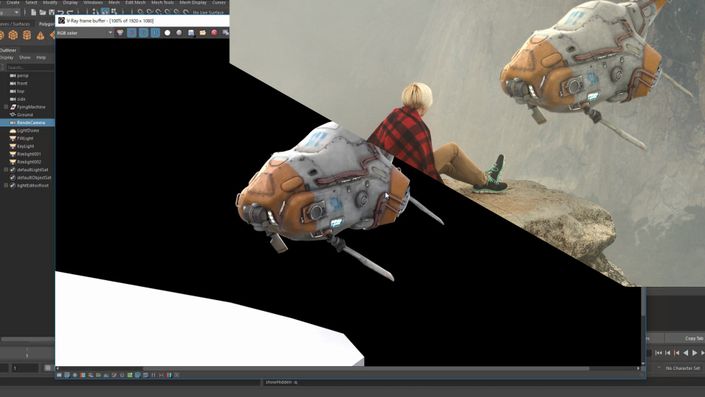Open the RGB color channel dropdown
This screenshot has width=705, height=397.
pyautogui.click(x=85, y=33)
